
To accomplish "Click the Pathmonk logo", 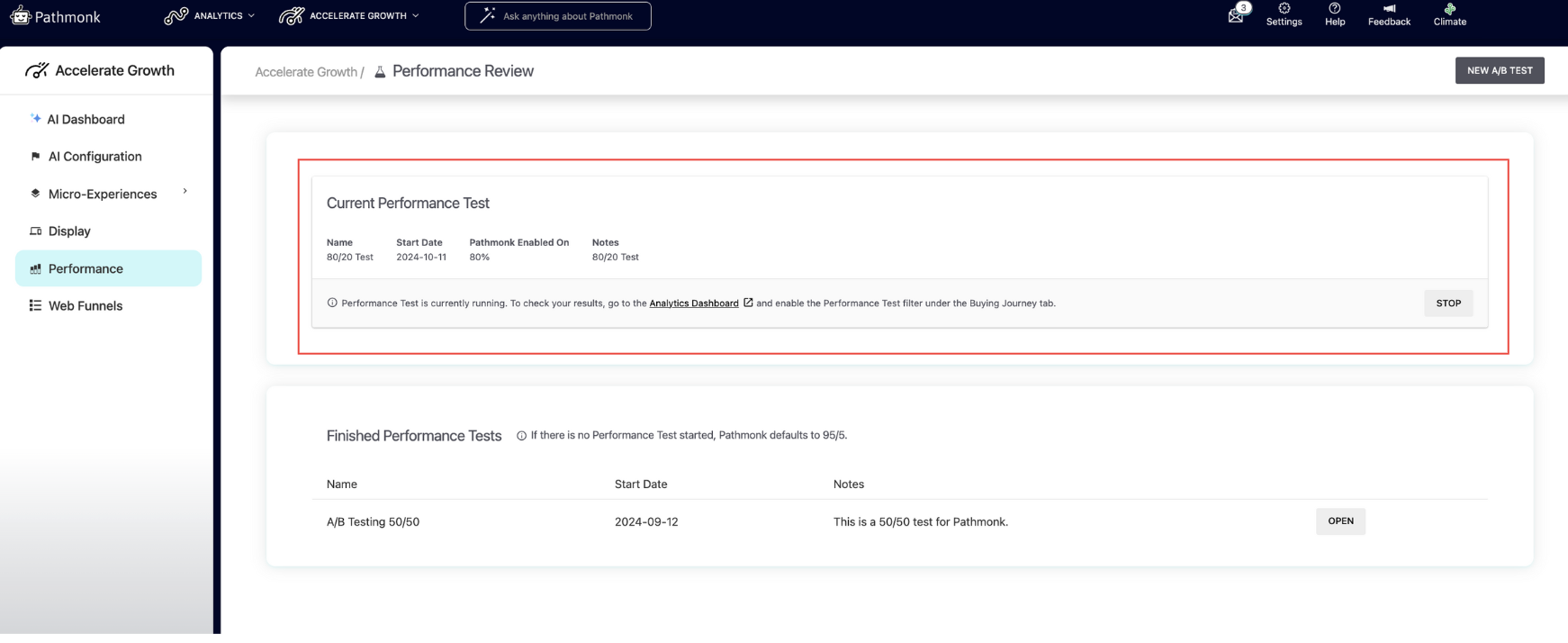I will (x=55, y=16).
